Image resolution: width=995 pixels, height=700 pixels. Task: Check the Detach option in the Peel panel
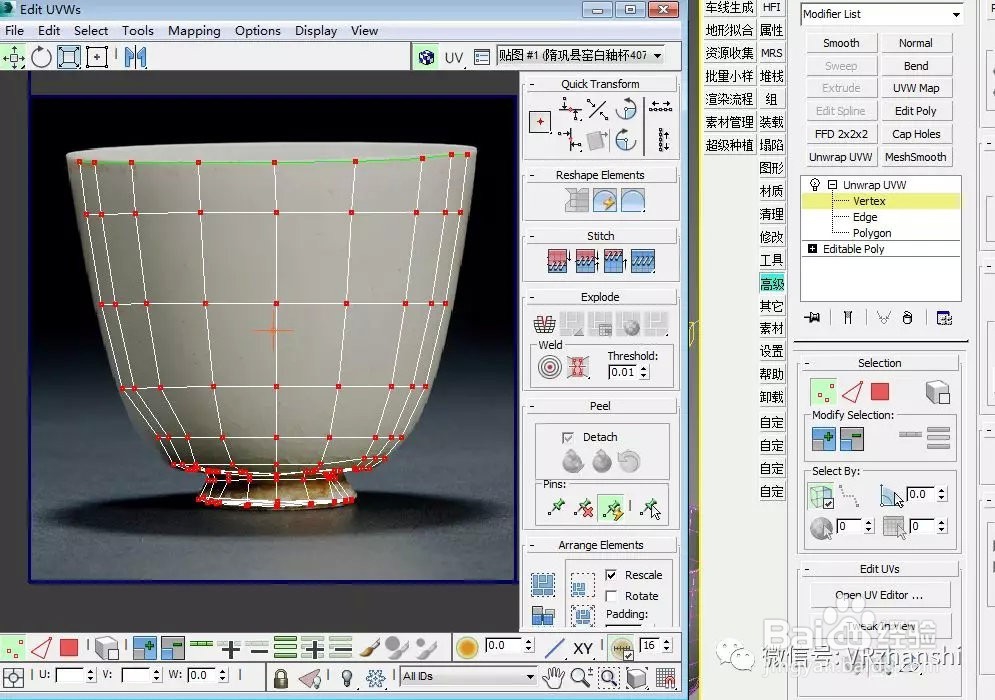coord(566,437)
